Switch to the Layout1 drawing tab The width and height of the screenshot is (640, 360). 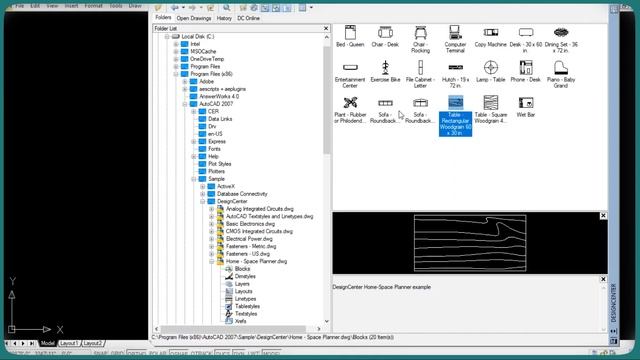(69, 343)
